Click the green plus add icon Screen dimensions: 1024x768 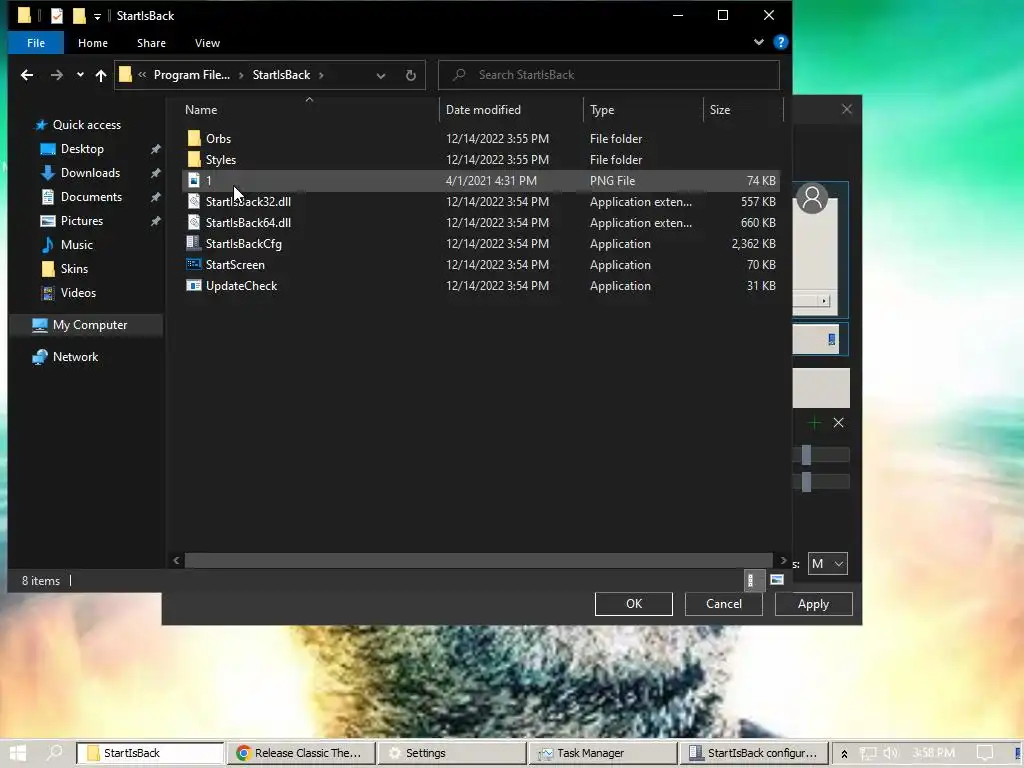814,423
